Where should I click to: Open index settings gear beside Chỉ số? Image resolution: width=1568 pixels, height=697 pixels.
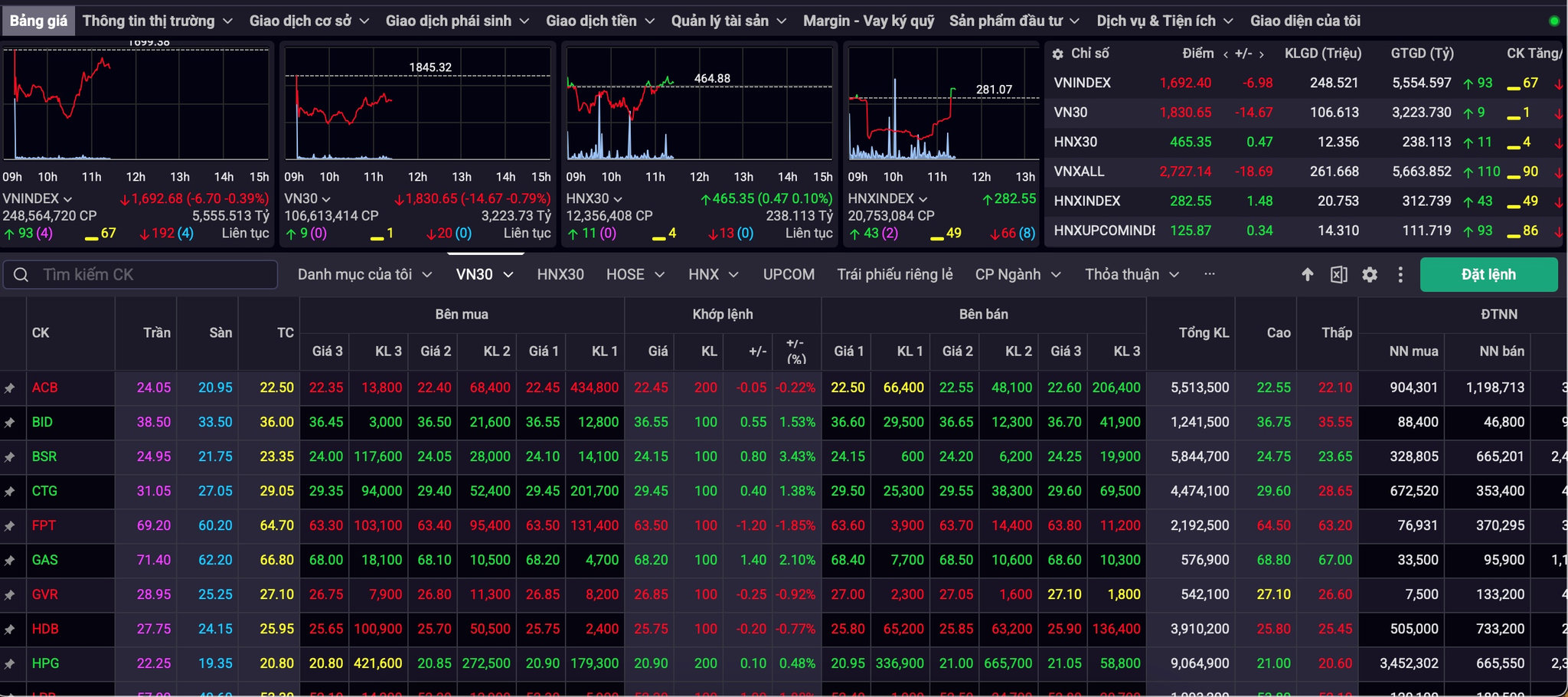coord(1057,54)
